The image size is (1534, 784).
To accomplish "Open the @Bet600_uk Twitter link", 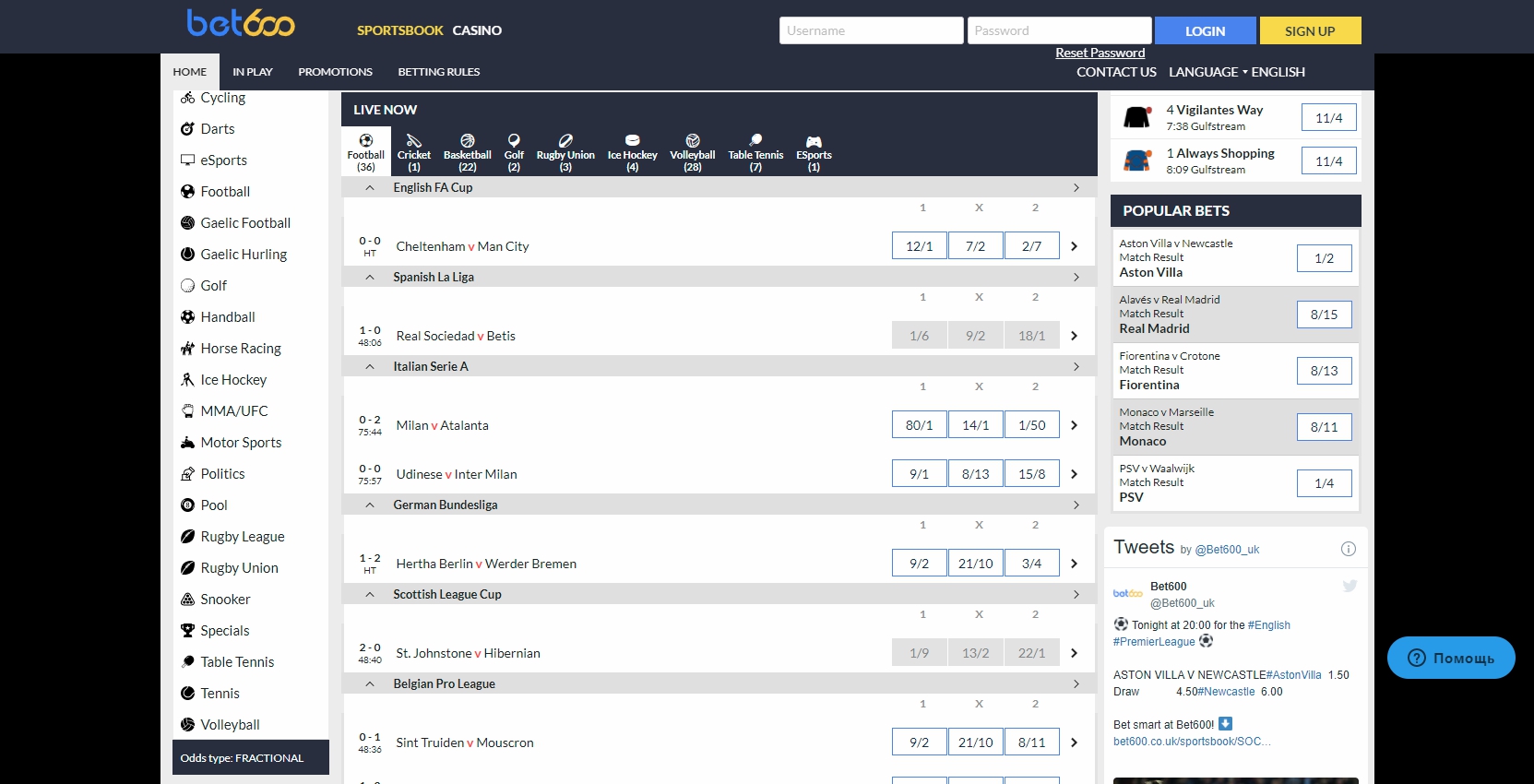I will [x=1227, y=550].
